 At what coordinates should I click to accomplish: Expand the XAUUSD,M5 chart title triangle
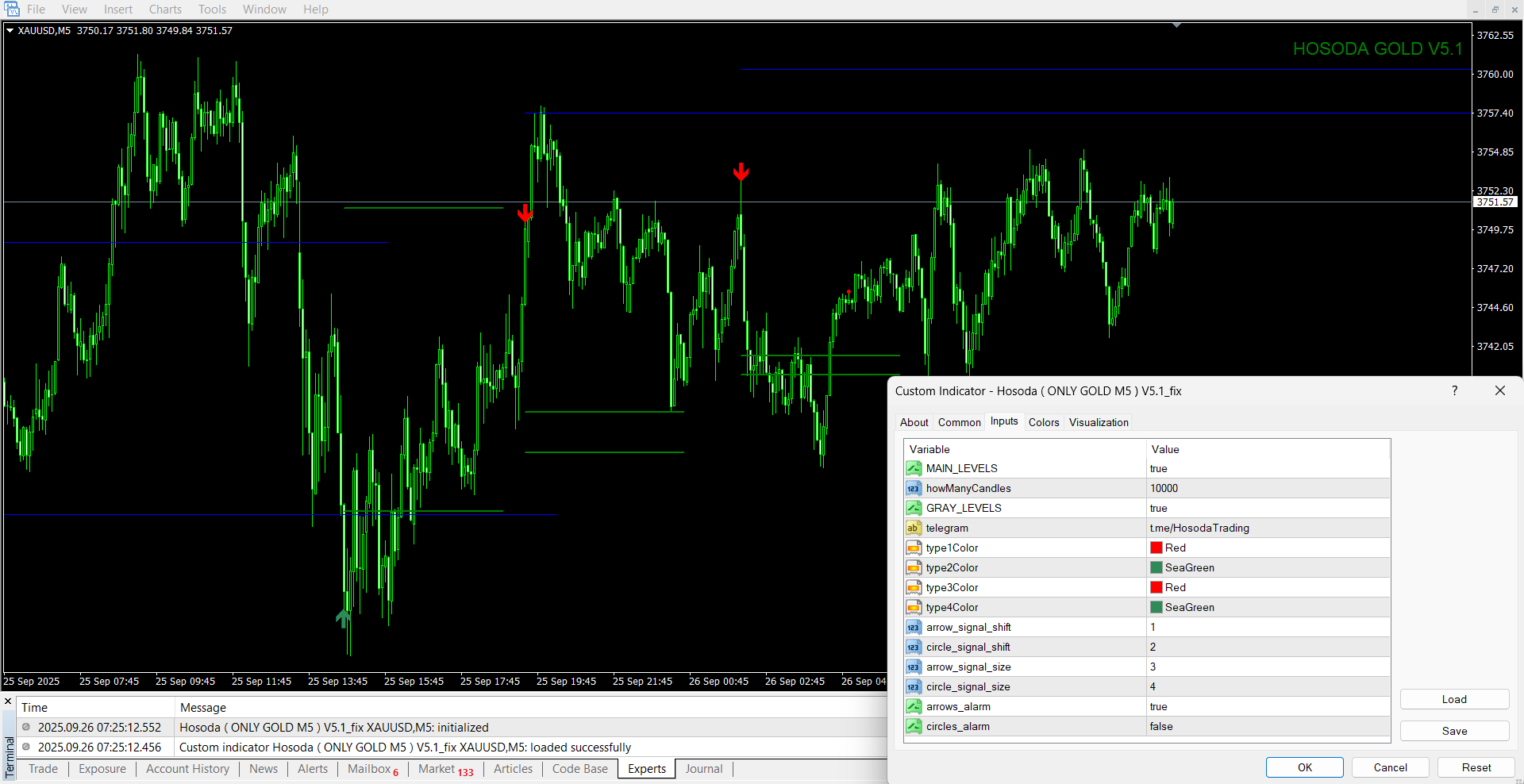pyautogui.click(x=10, y=31)
